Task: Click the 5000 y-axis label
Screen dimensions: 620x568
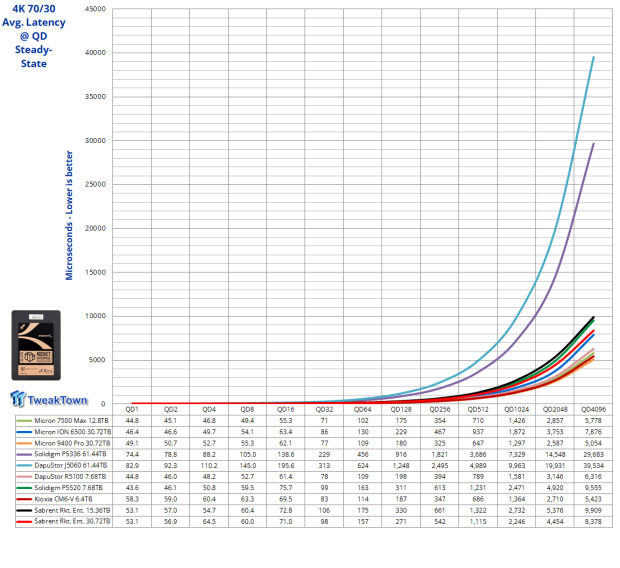Action: 97,360
